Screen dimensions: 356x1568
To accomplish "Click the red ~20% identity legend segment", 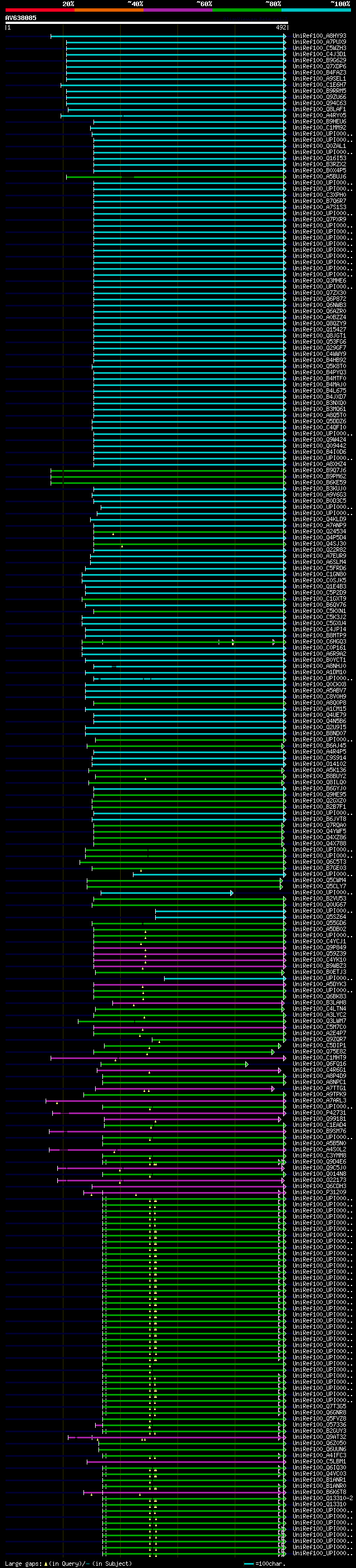I will coord(40,10).
